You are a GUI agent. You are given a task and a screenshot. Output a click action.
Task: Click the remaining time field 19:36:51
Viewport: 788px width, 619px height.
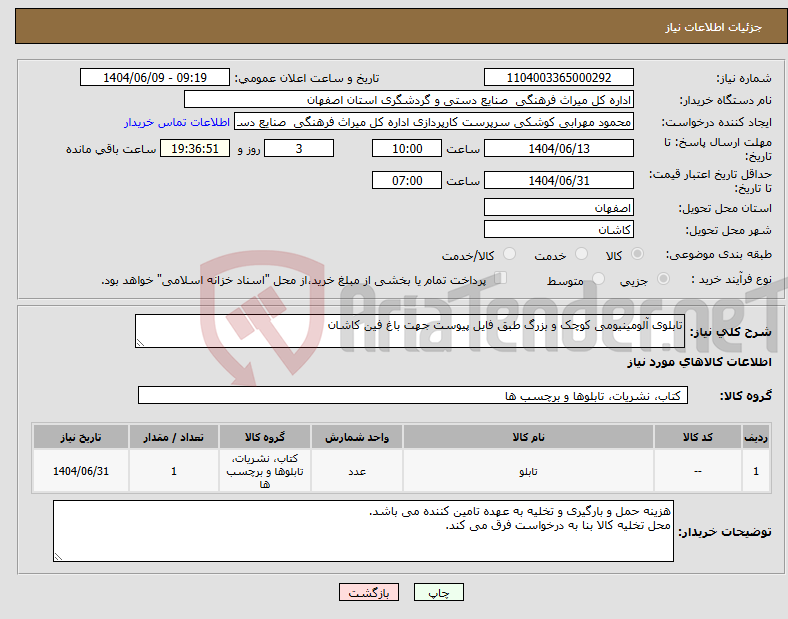195,149
